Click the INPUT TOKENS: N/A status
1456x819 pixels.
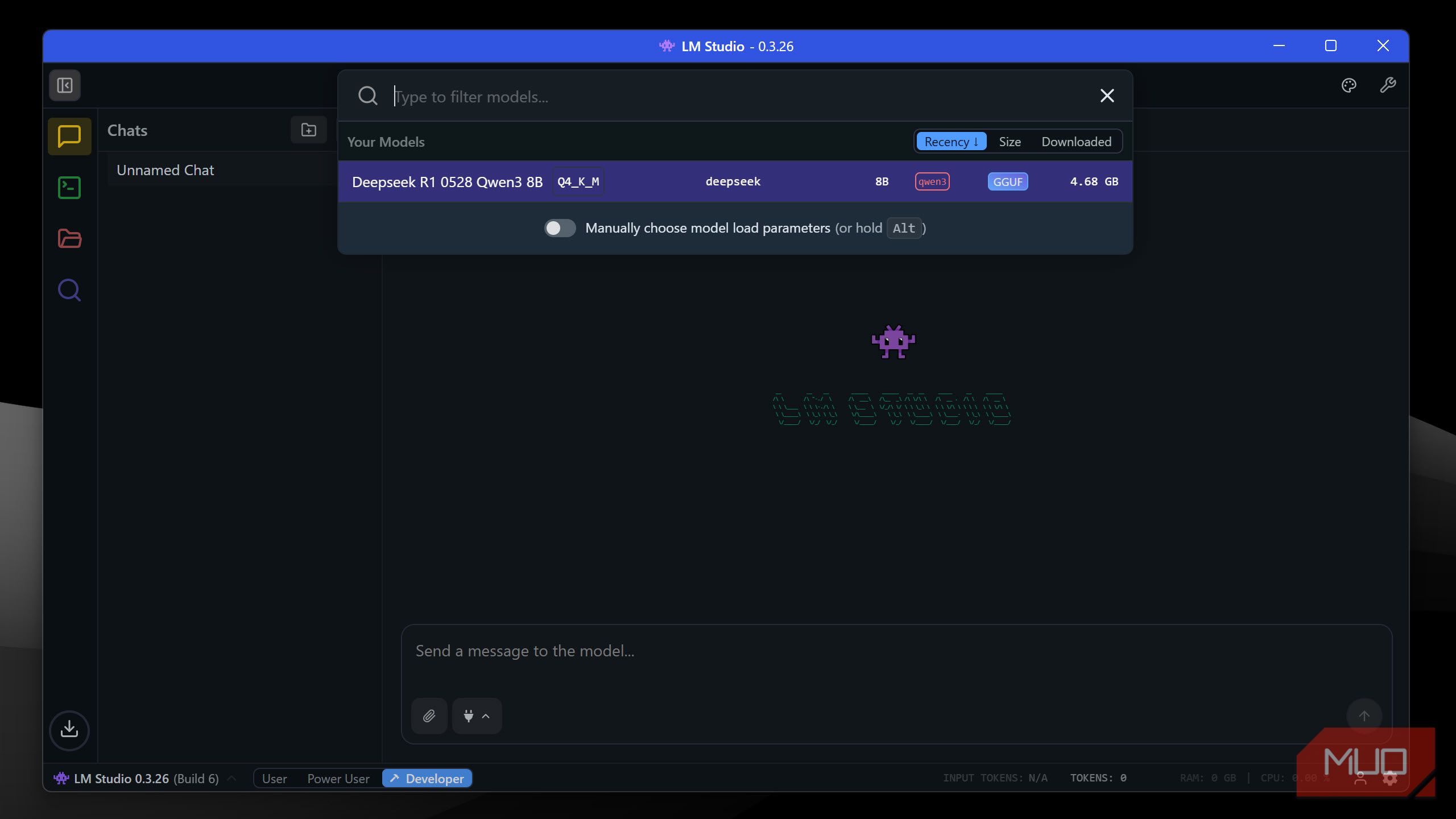pyautogui.click(x=995, y=778)
